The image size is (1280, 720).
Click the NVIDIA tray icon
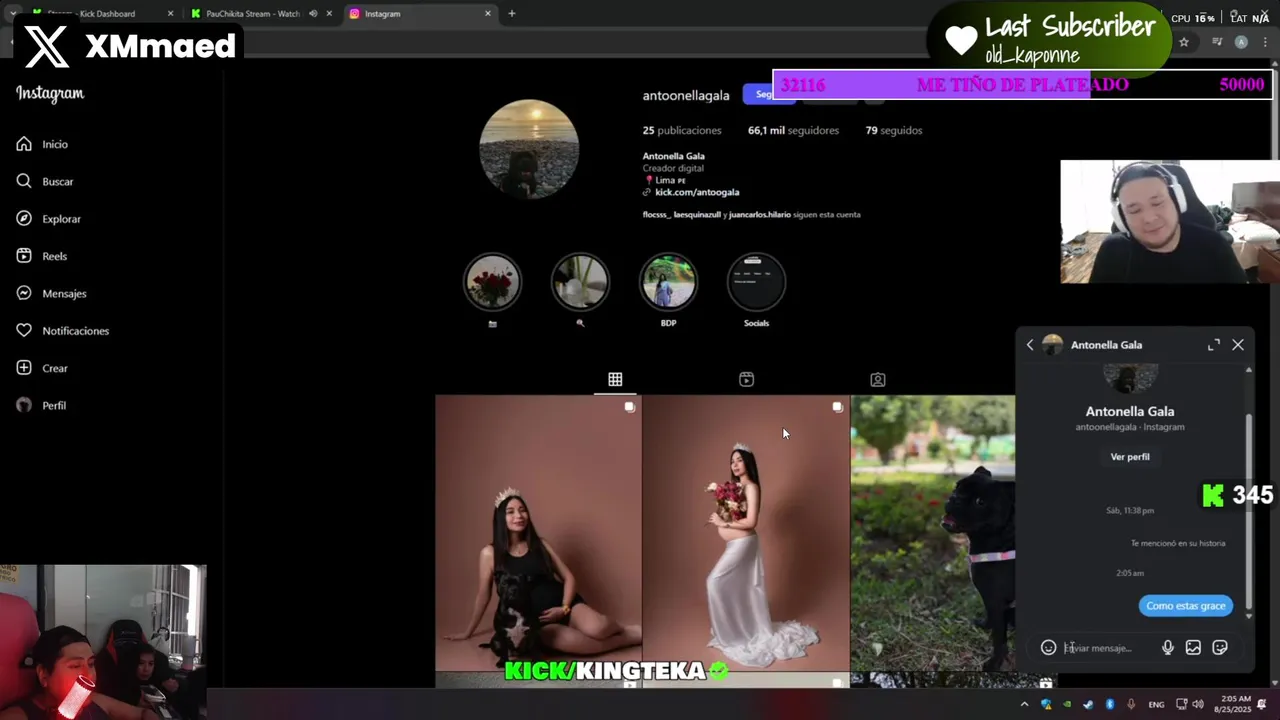click(1067, 705)
